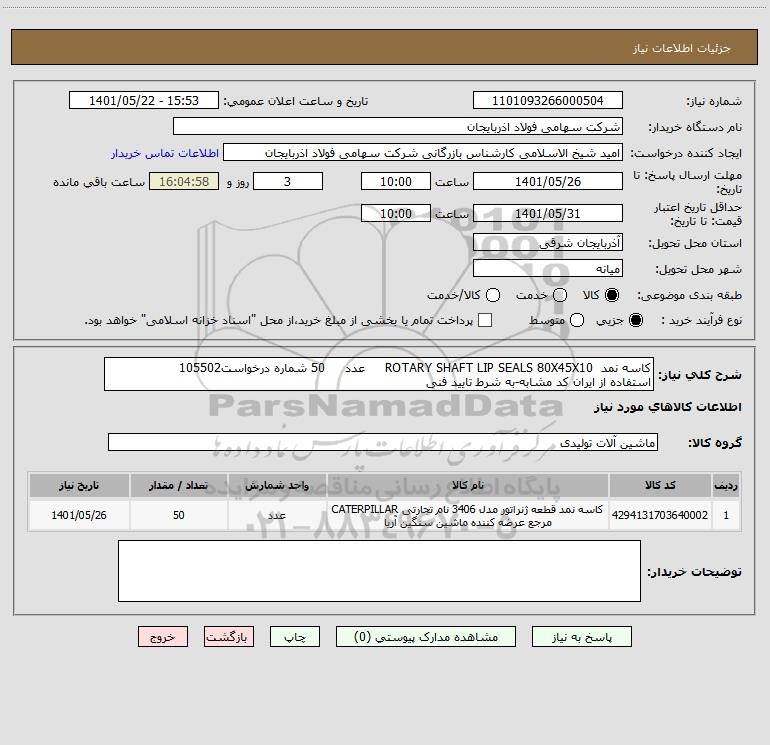Click the مشاهده مدارک پیوستی (0) button
The image size is (770, 745).
point(426,637)
